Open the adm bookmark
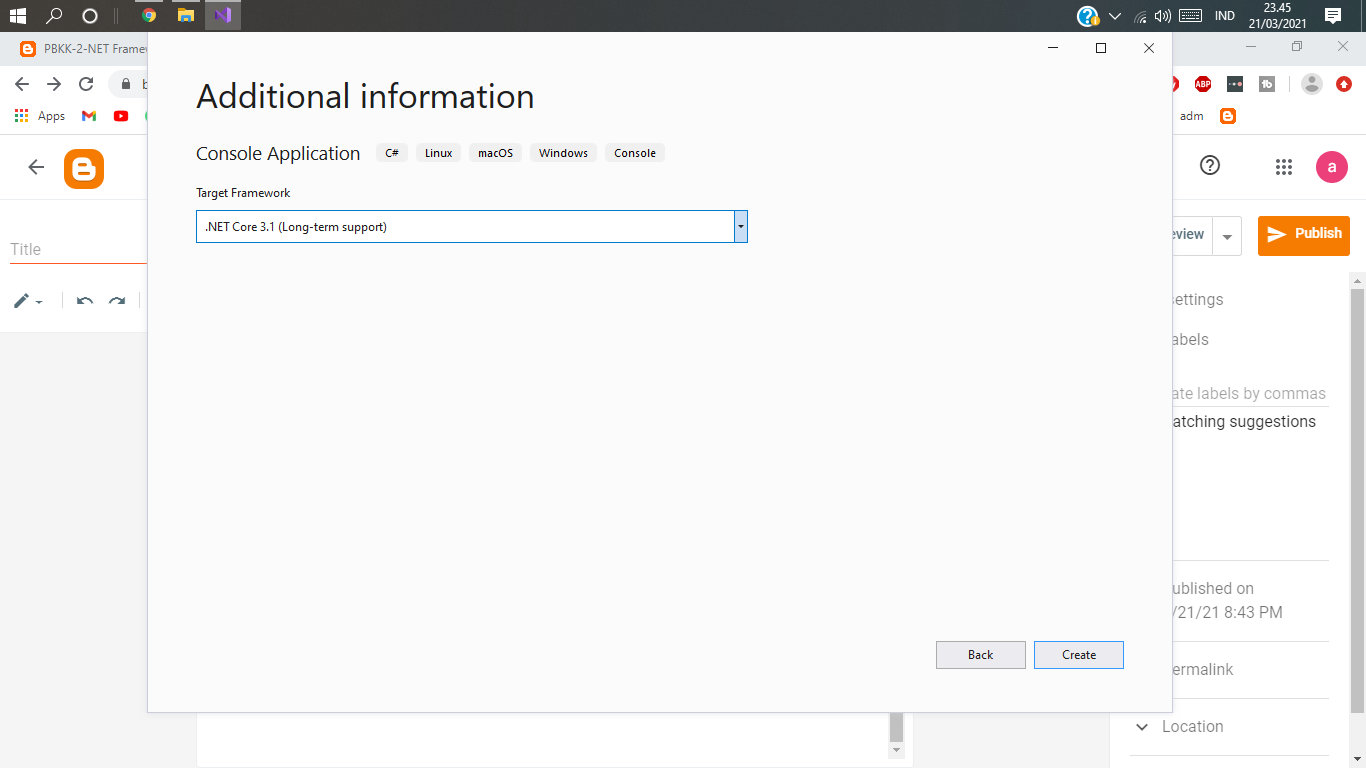1366x768 pixels. pos(1191,116)
